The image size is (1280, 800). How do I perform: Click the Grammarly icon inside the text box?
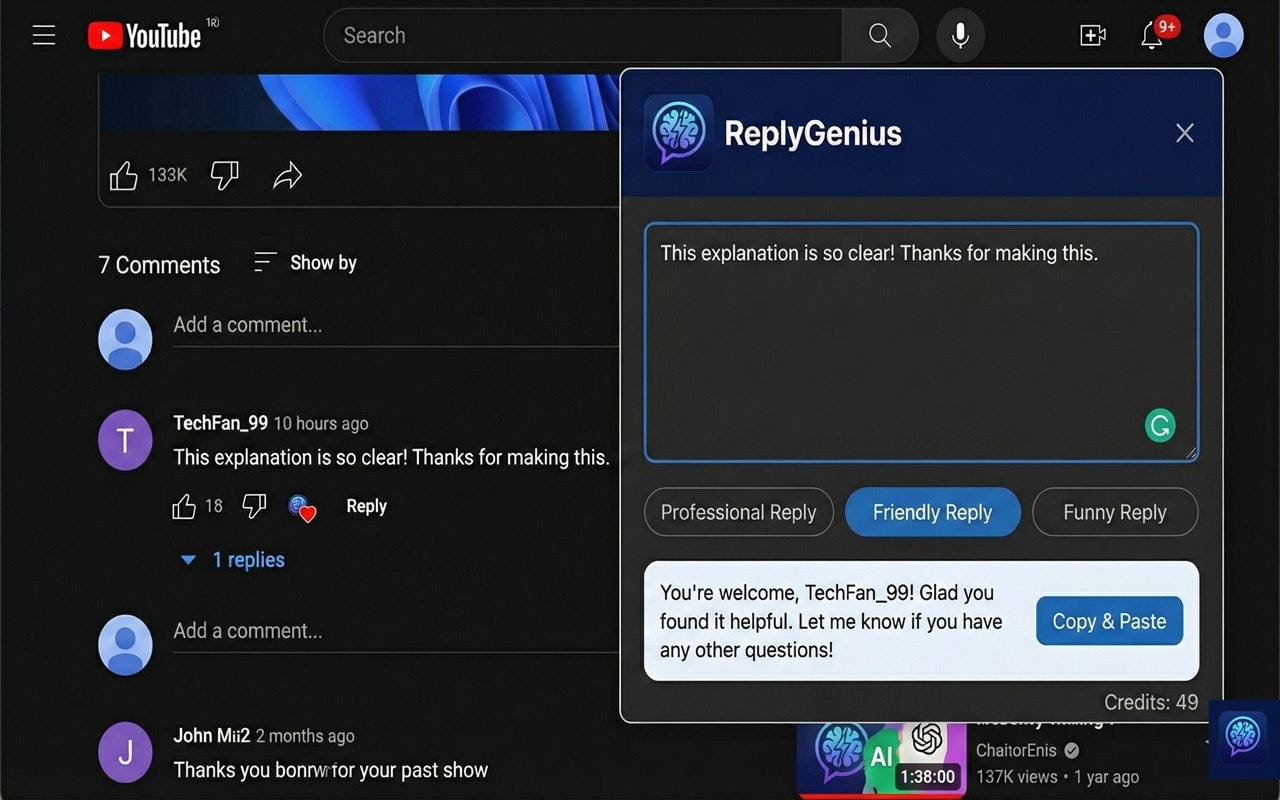1160,425
